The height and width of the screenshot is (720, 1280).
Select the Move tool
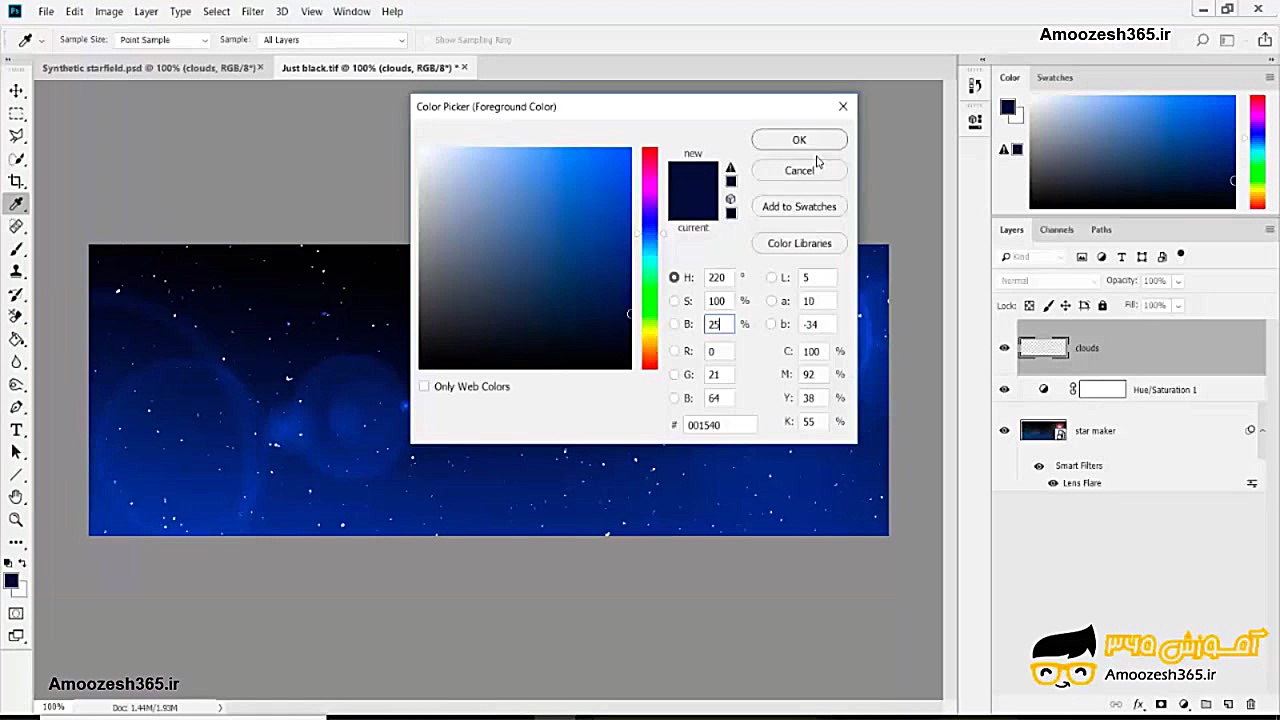[x=16, y=91]
